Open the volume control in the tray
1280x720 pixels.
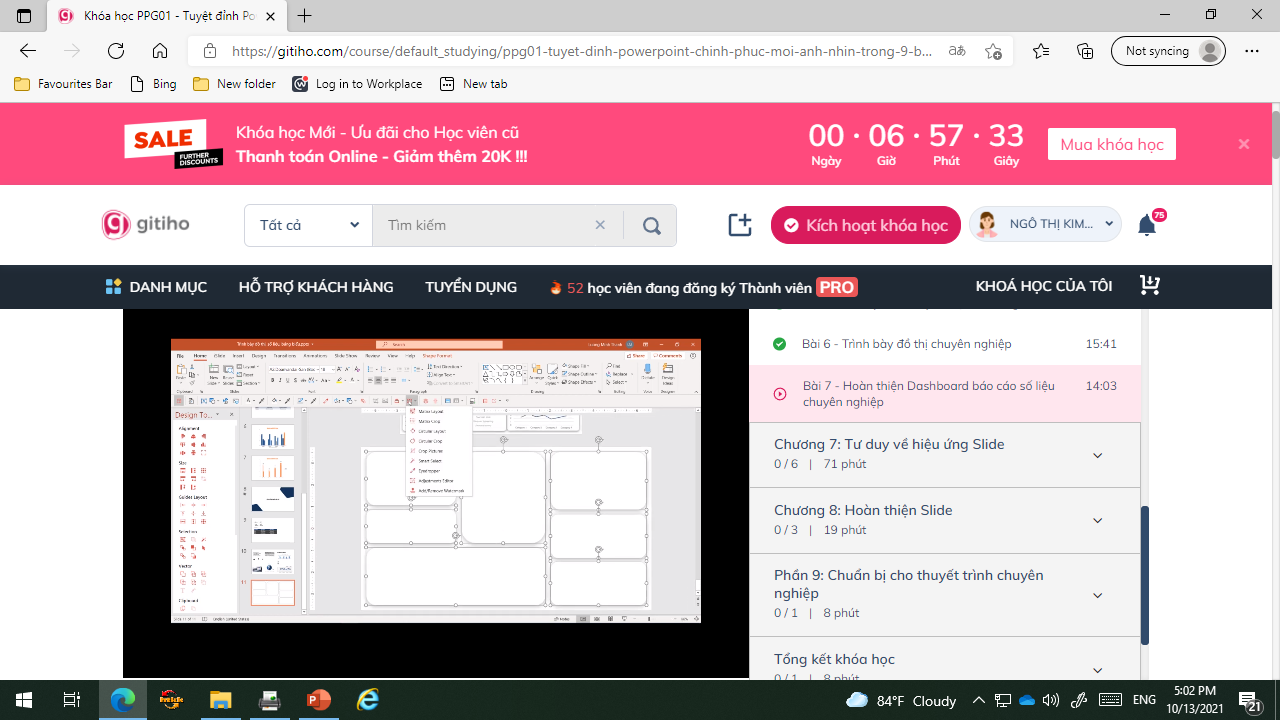tap(1050, 700)
